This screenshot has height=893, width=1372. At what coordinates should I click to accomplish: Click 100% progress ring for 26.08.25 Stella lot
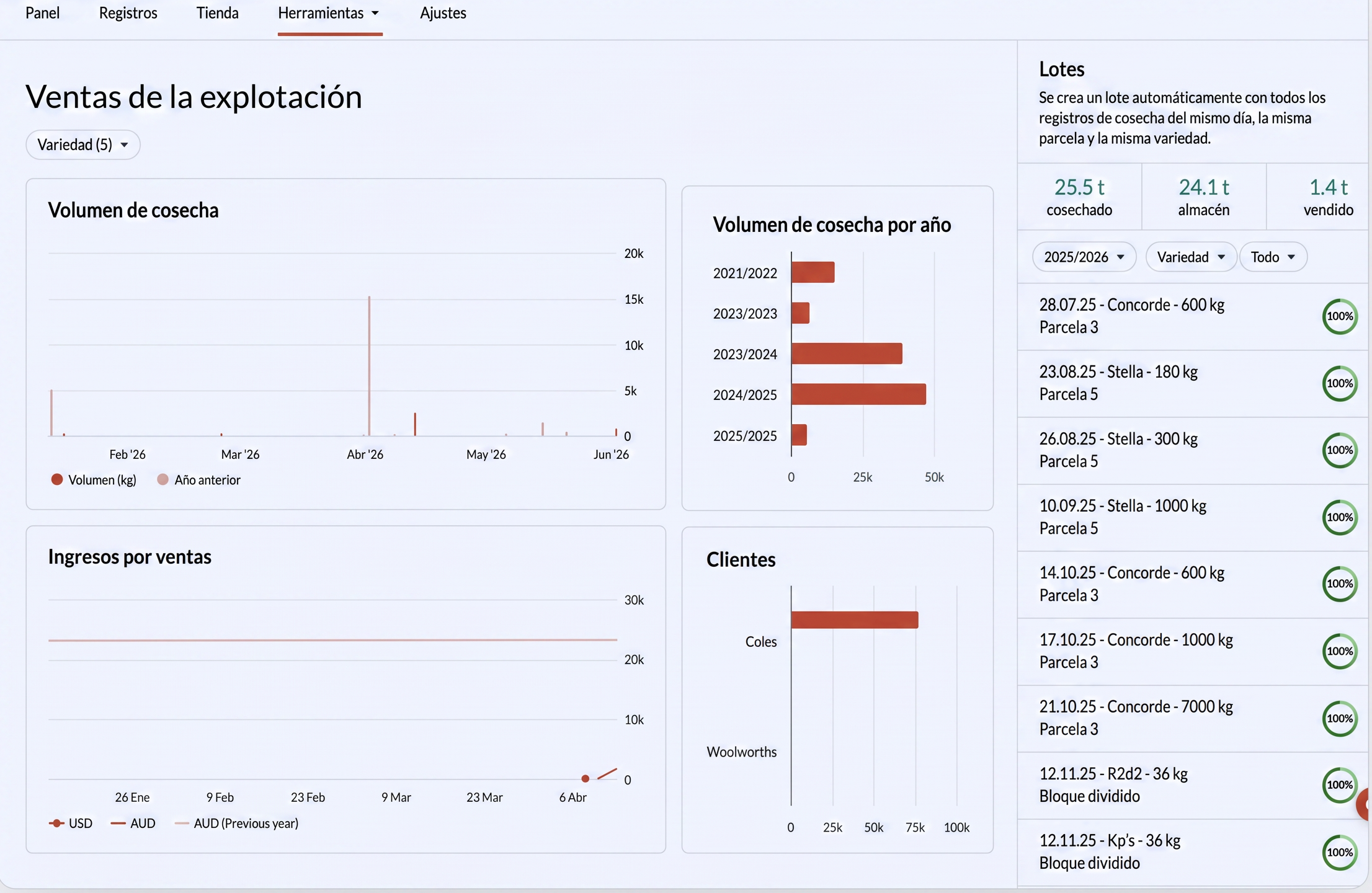coord(1340,450)
